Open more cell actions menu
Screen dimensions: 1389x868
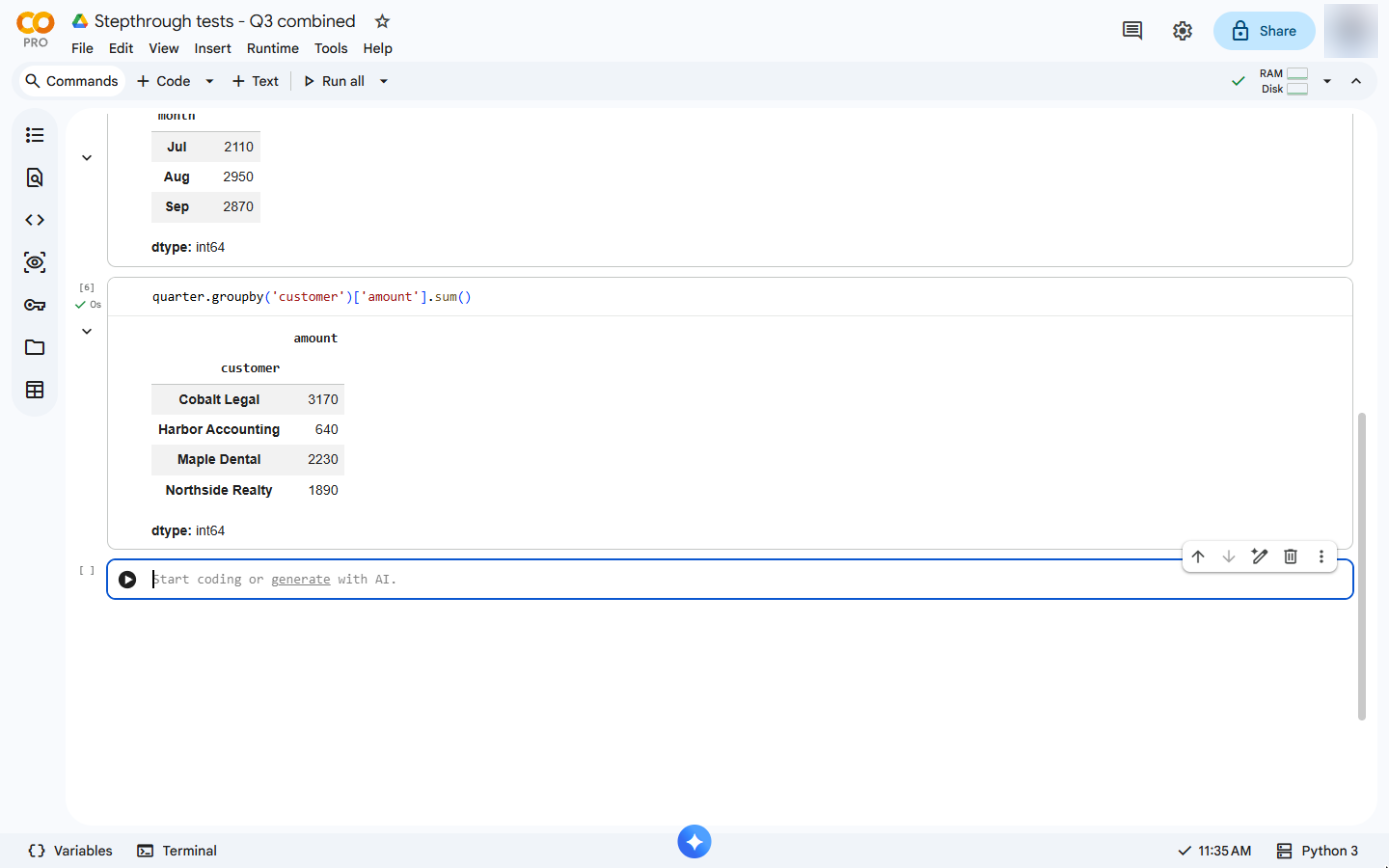pyautogui.click(x=1321, y=556)
